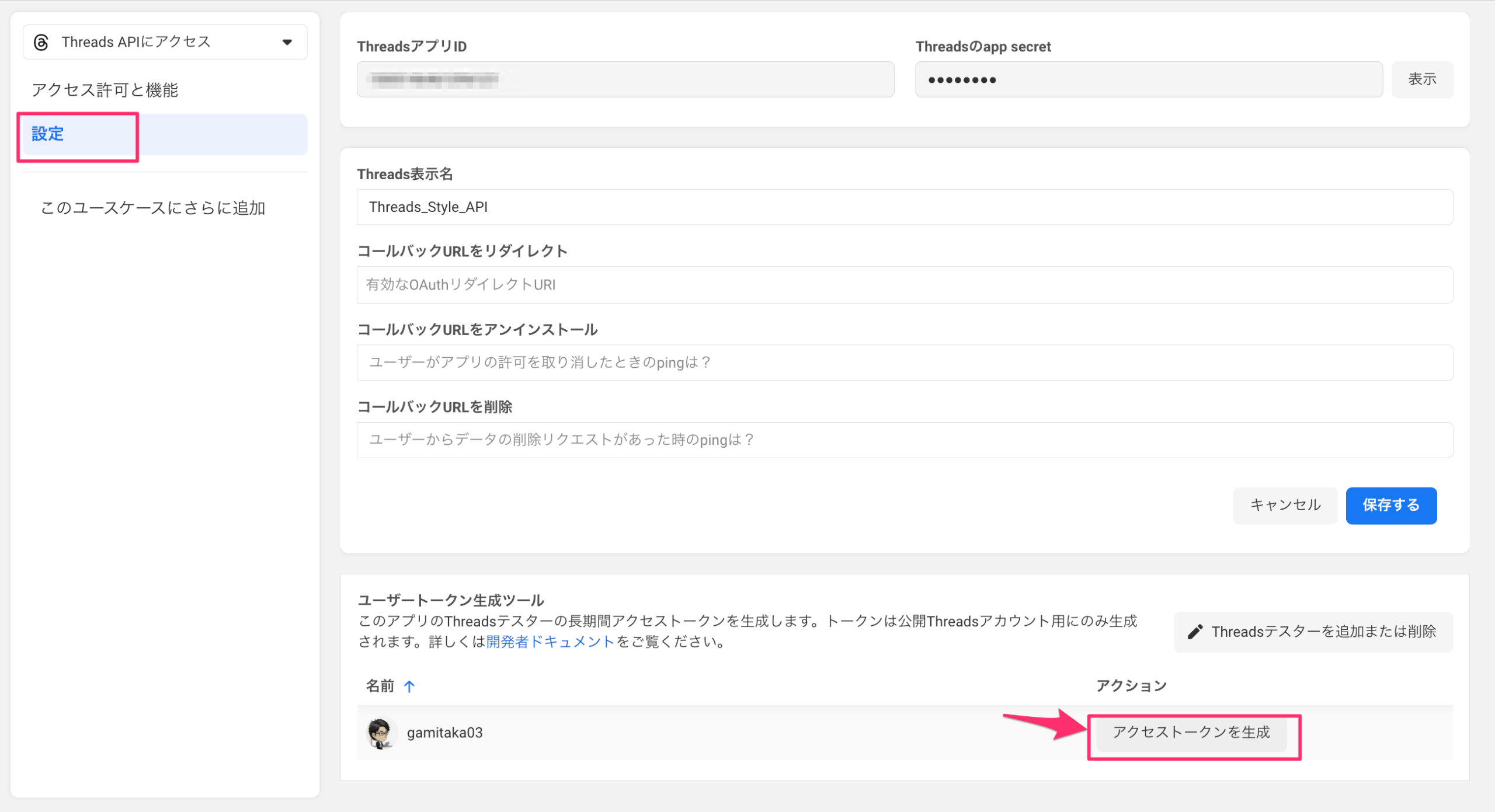
Task: Toggle sort arrow beside 名前 column
Action: [409, 686]
